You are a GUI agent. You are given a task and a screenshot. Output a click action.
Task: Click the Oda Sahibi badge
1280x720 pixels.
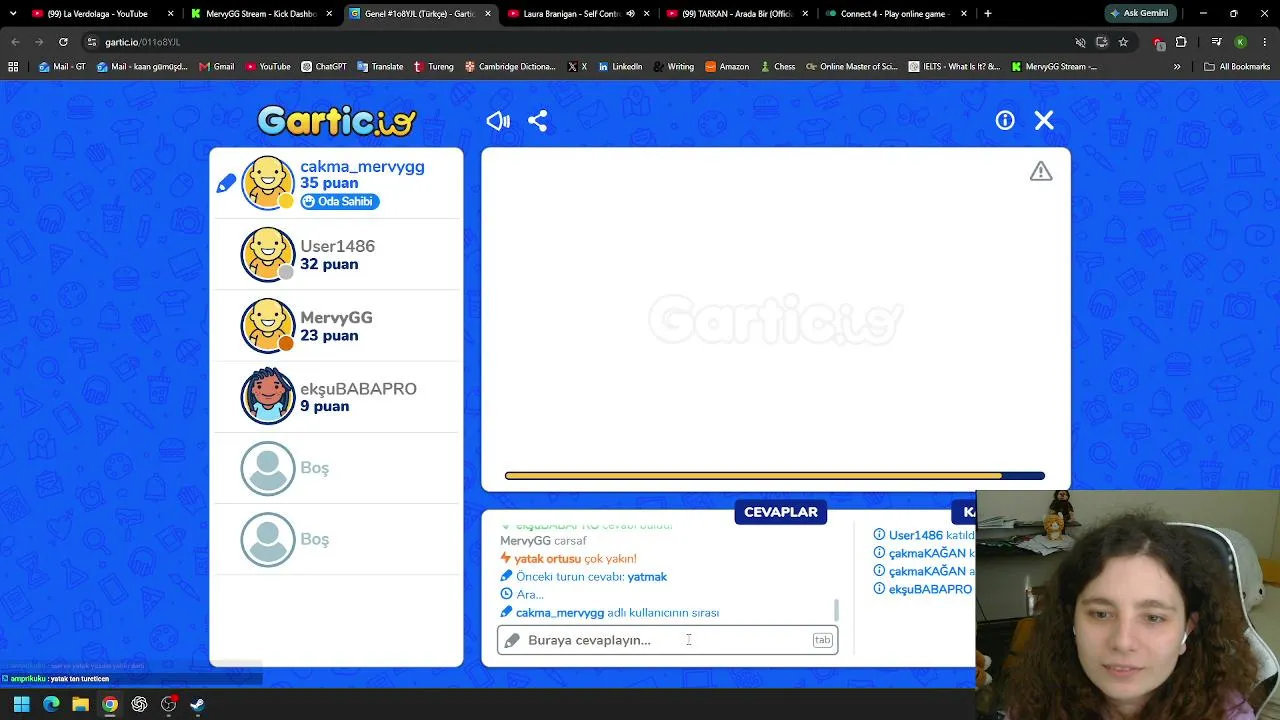pos(339,202)
